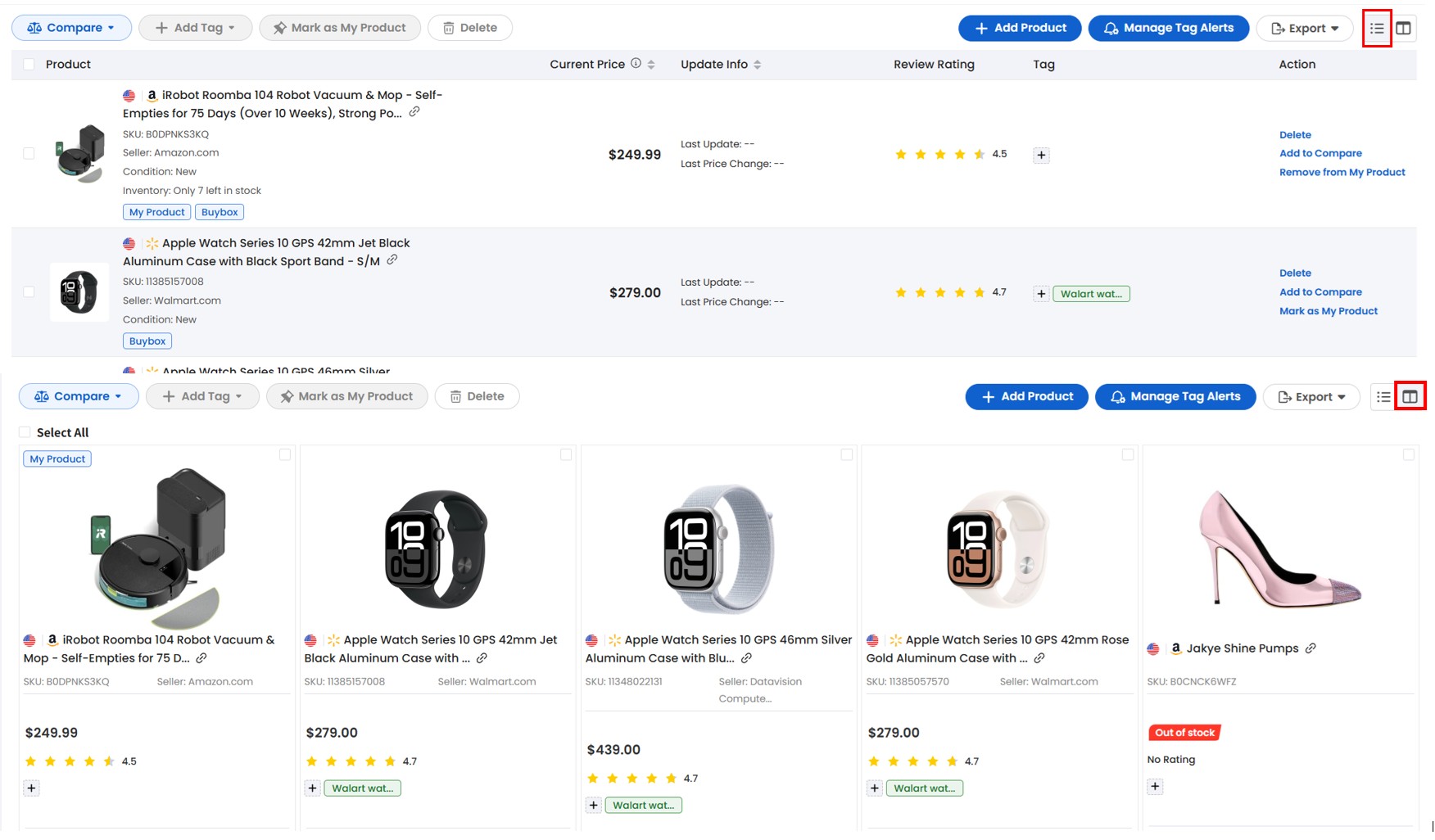Click the $439.00 price on Apple Watch Silver card

point(613,750)
